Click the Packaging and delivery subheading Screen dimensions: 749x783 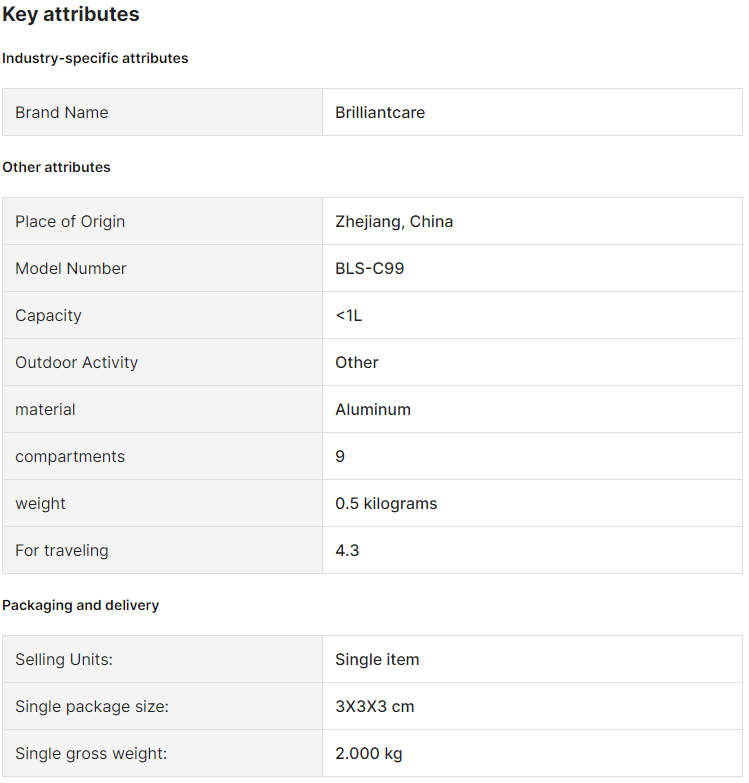(x=80, y=605)
